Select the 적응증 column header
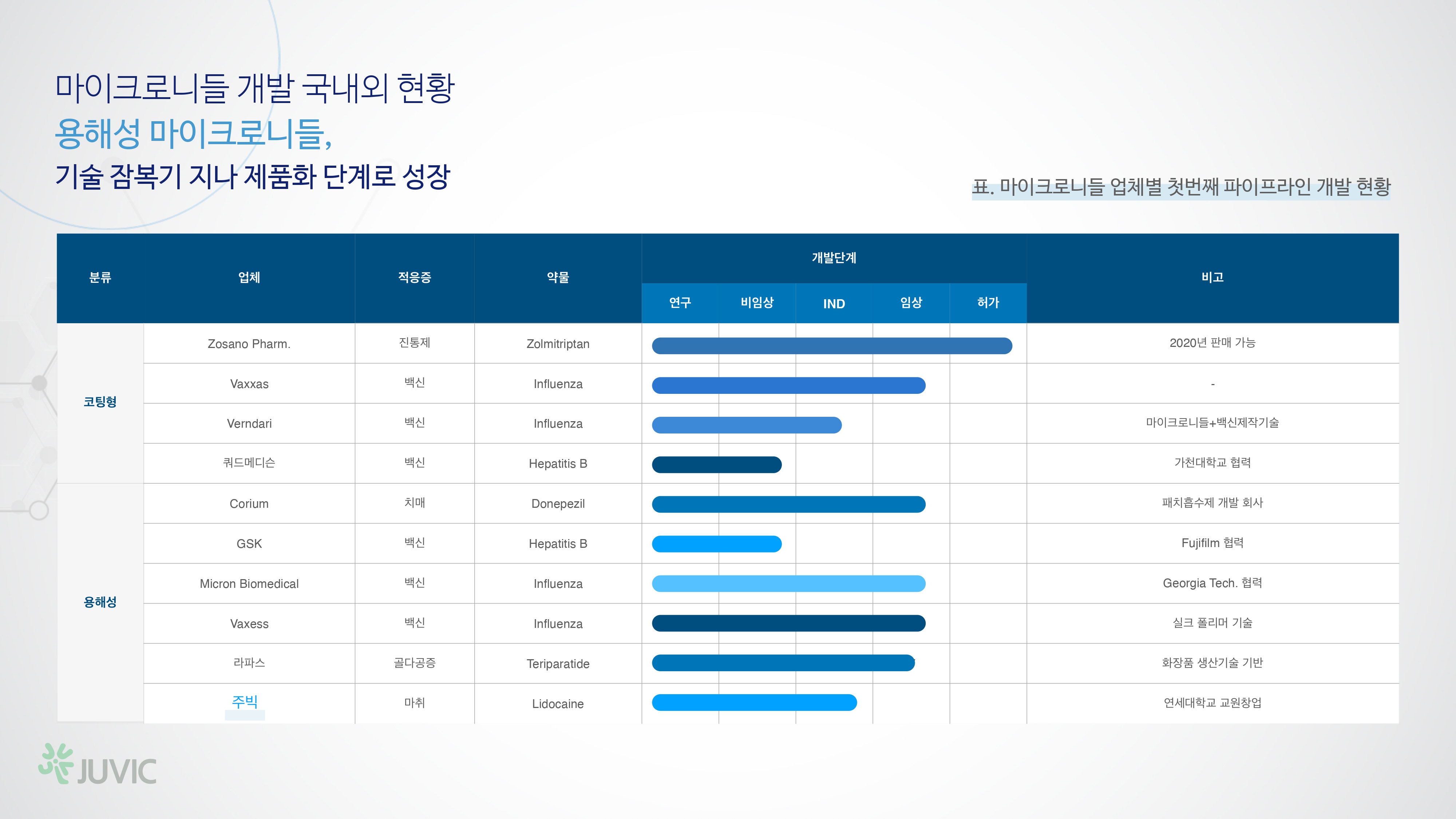This screenshot has width=1456, height=819. point(414,277)
